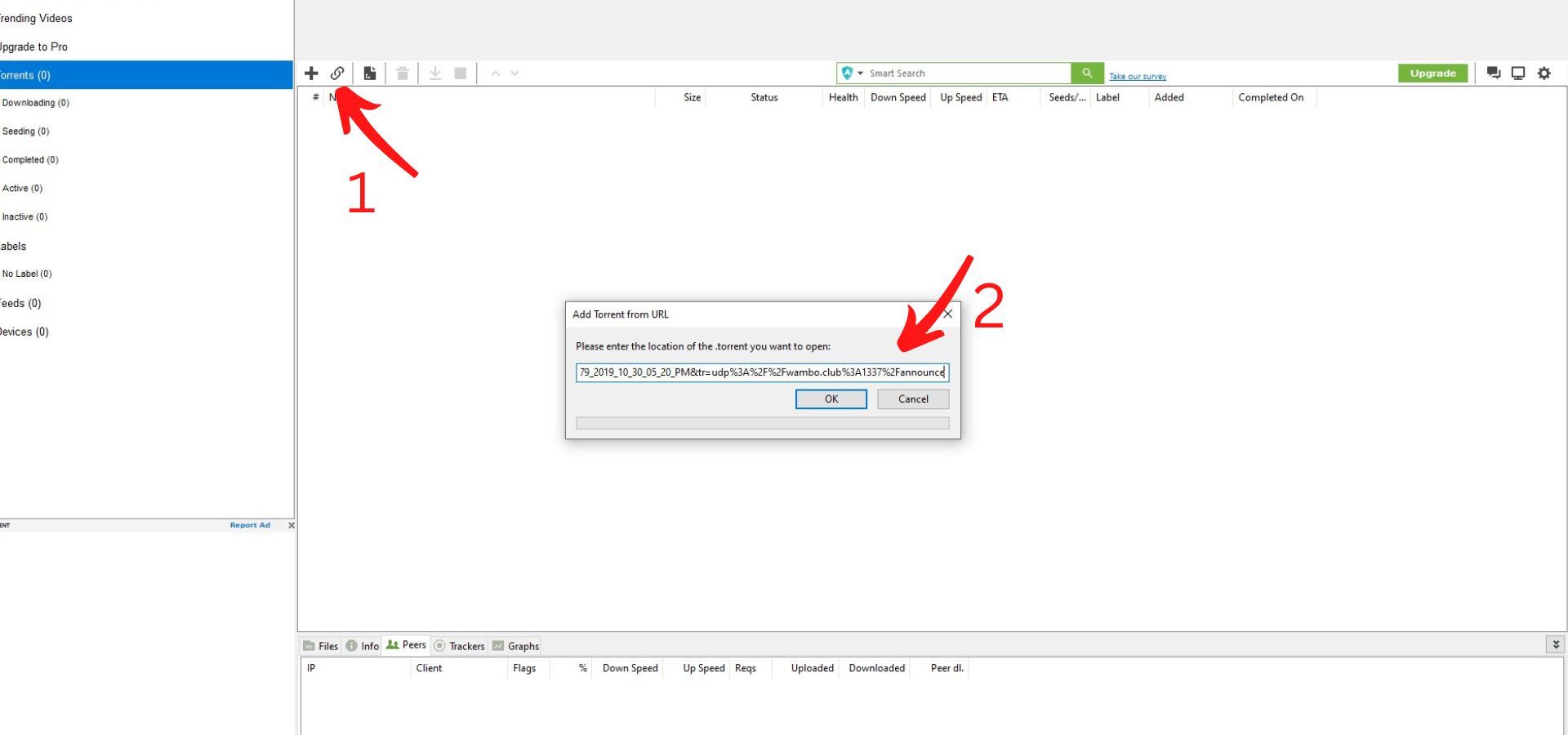The width and height of the screenshot is (1568, 735).
Task: Click the move torrent up chevron
Action: 495,73
